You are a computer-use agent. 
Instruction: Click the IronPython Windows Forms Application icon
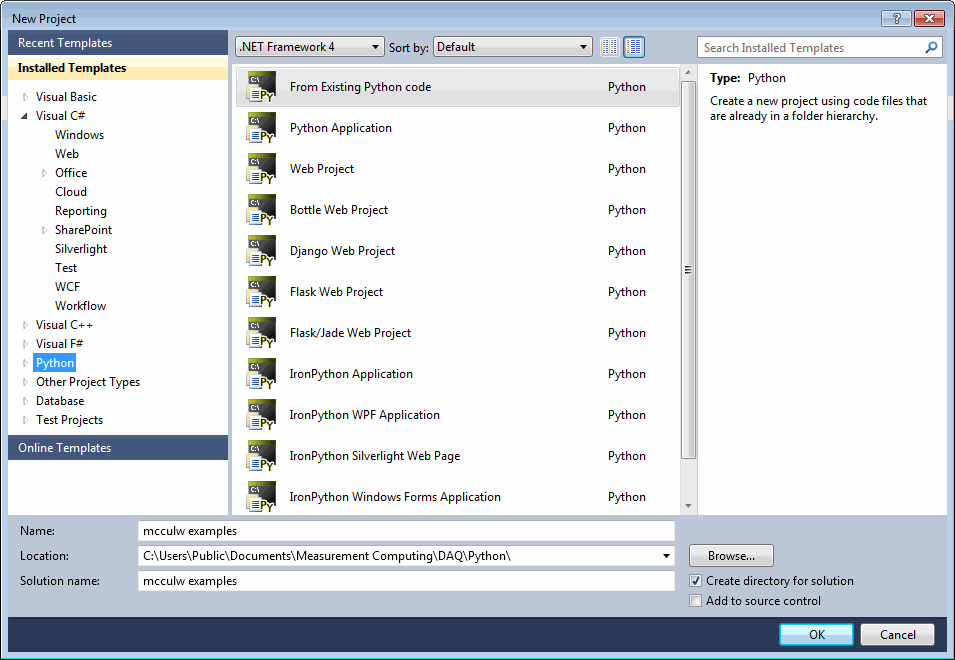[261, 497]
